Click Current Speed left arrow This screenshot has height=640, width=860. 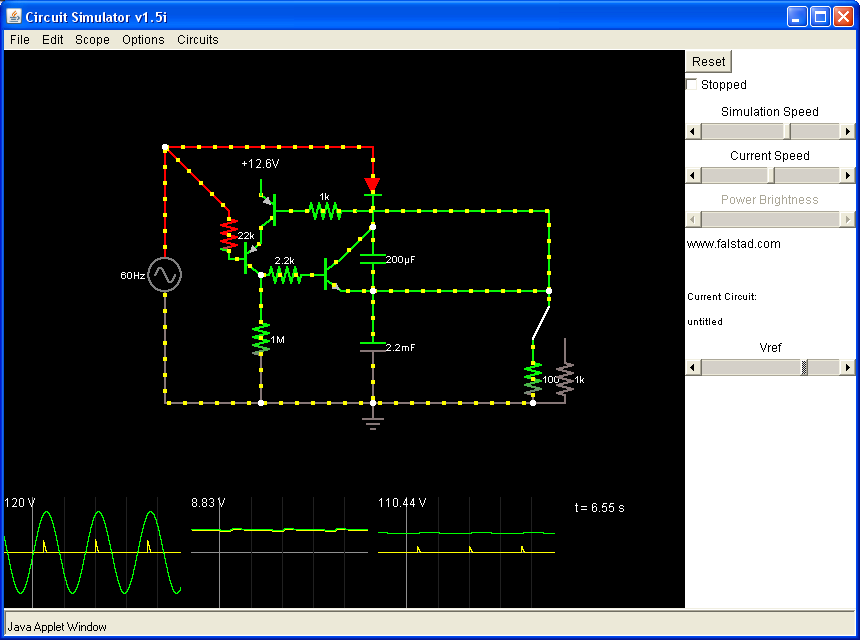(x=693, y=175)
